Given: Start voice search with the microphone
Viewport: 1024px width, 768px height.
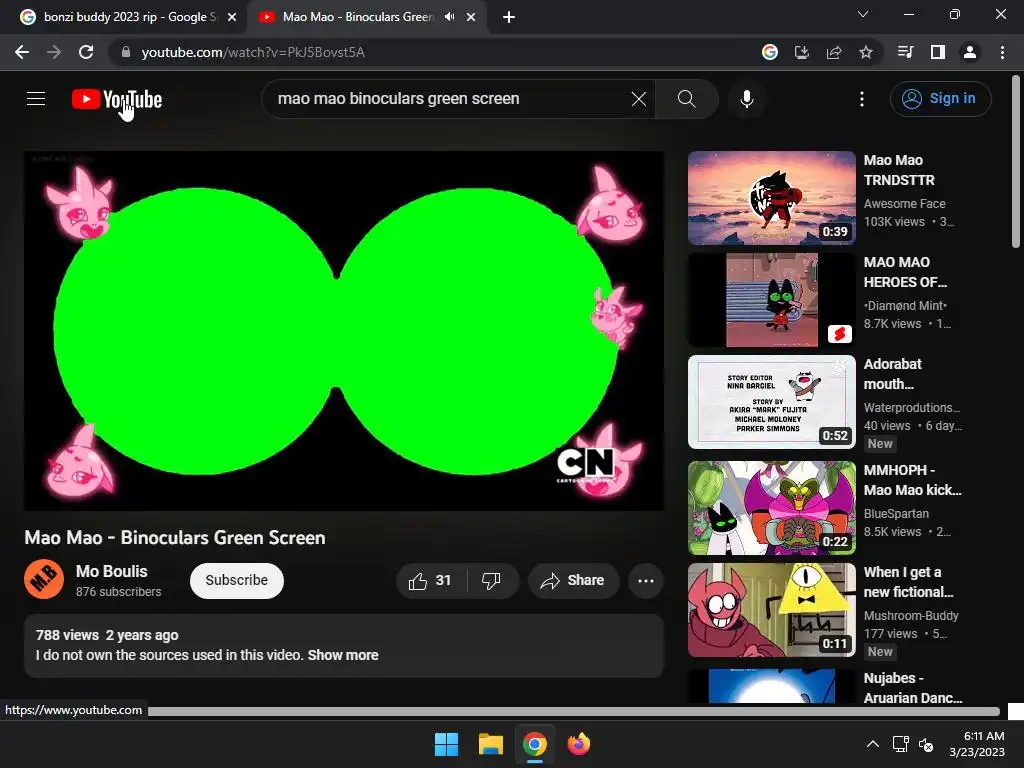Looking at the screenshot, I should [x=746, y=99].
